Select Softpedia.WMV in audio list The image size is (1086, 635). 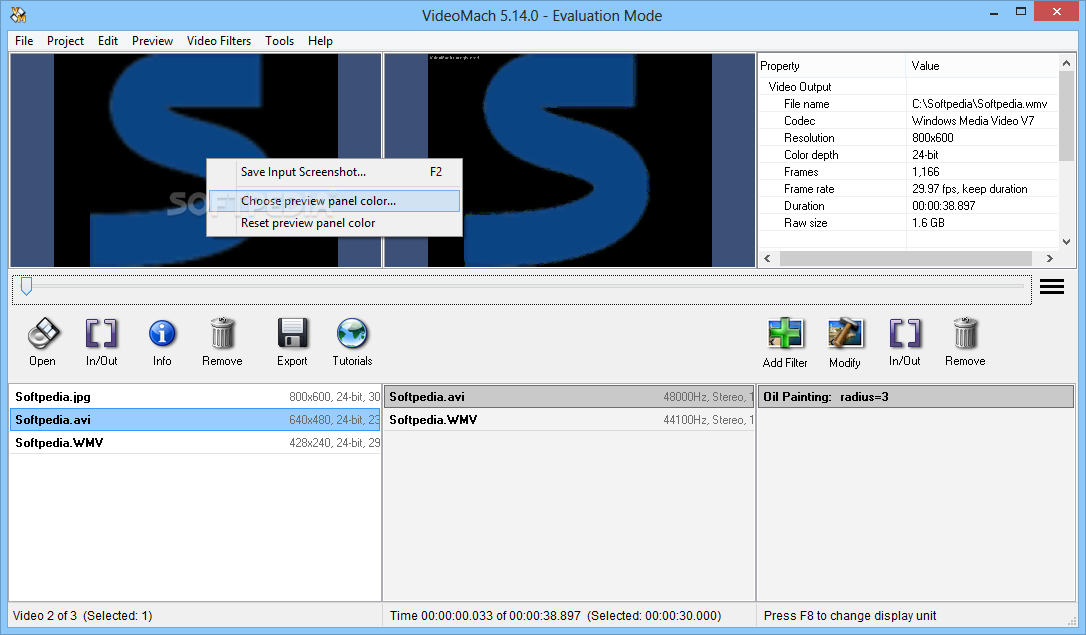[569, 420]
